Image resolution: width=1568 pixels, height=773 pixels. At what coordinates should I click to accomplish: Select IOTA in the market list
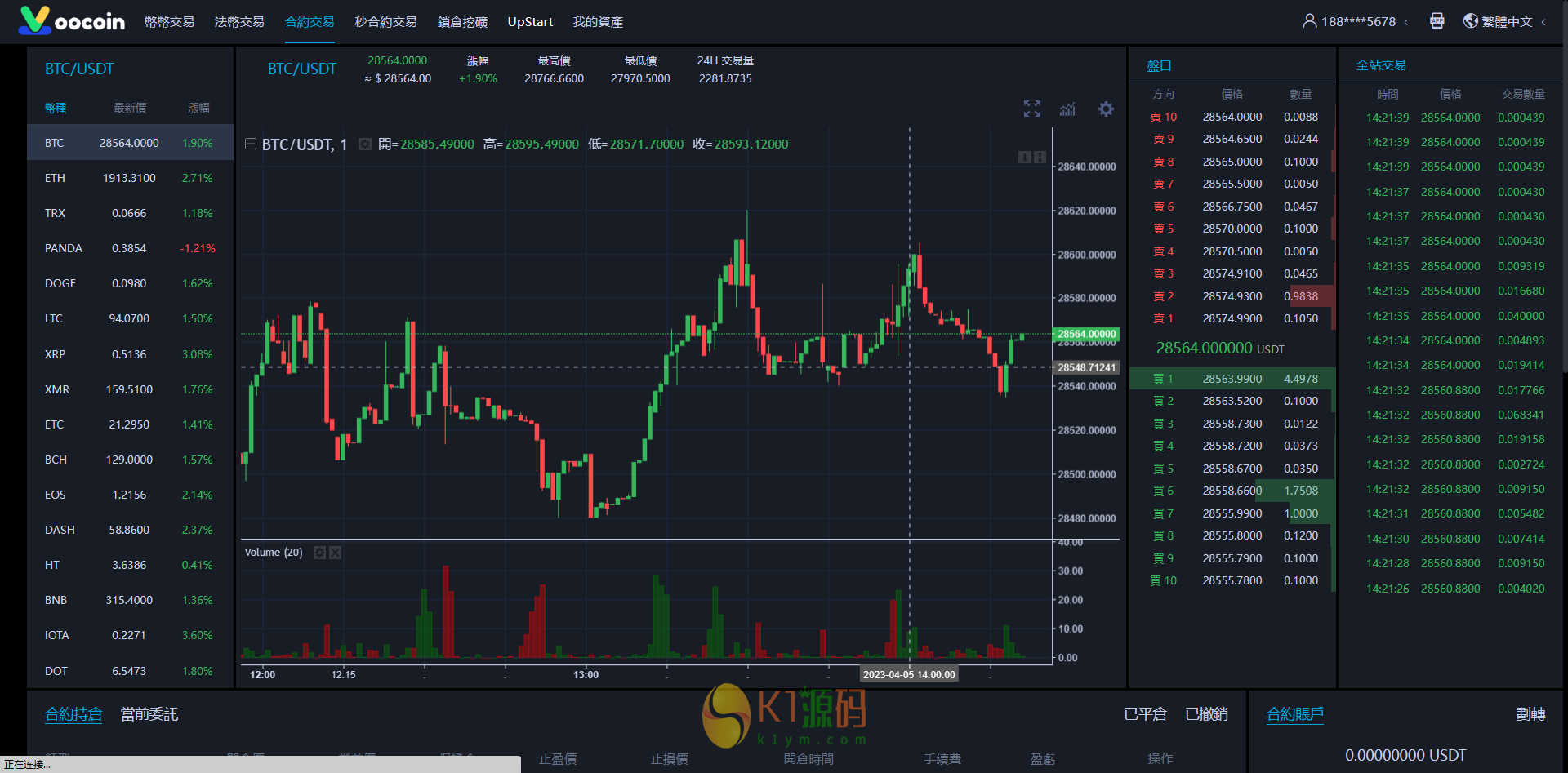[x=130, y=635]
